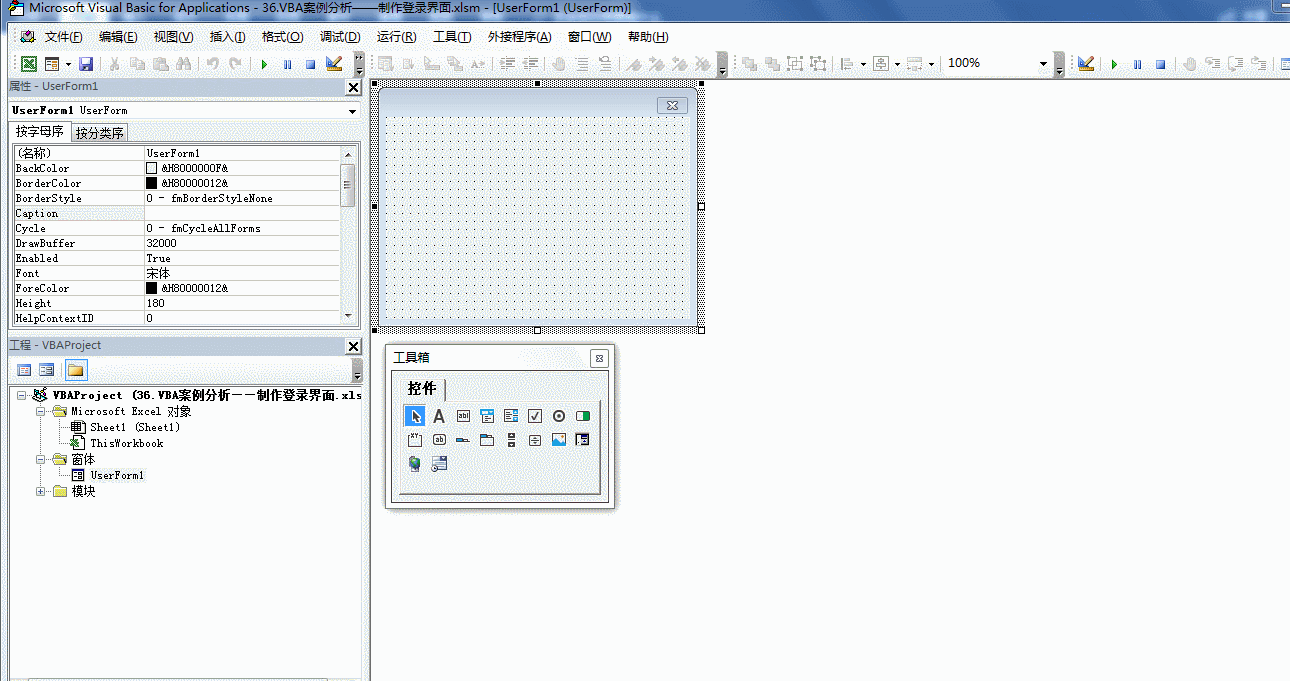
Task: Open the 调试(D) menu
Action: coord(340,37)
